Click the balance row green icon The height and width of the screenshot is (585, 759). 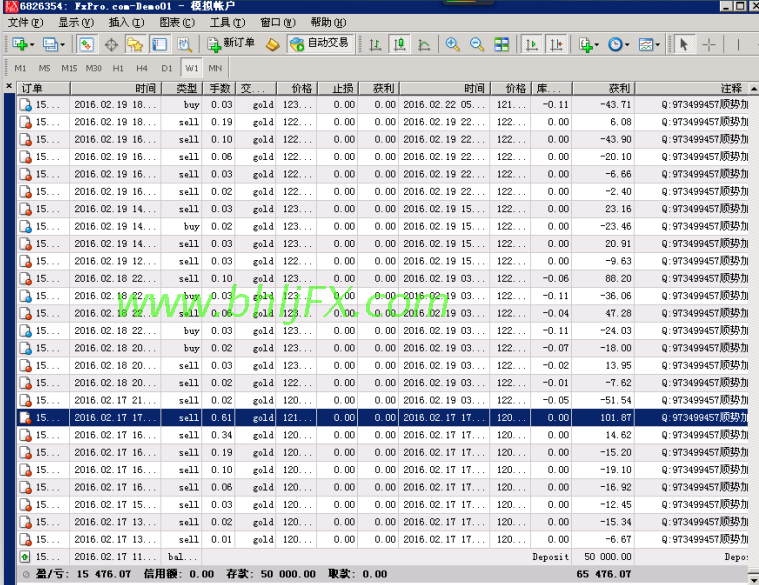point(25,557)
